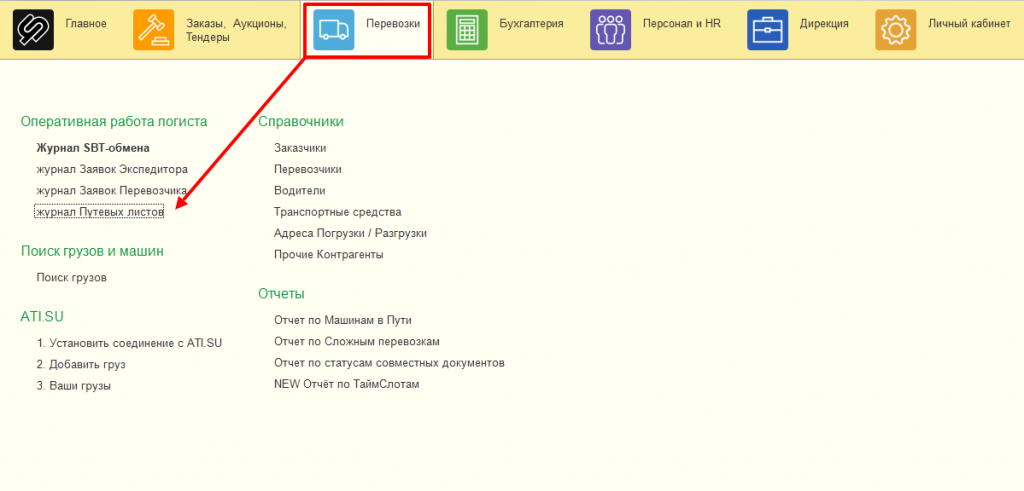Open журнал Заявок Перевозчика
Viewport: 1024px width, 491px height.
(x=112, y=190)
